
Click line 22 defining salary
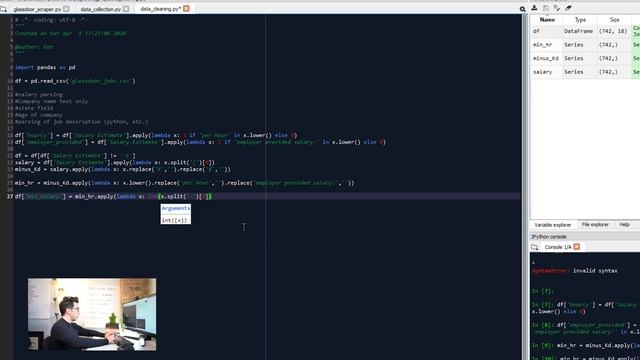115,162
